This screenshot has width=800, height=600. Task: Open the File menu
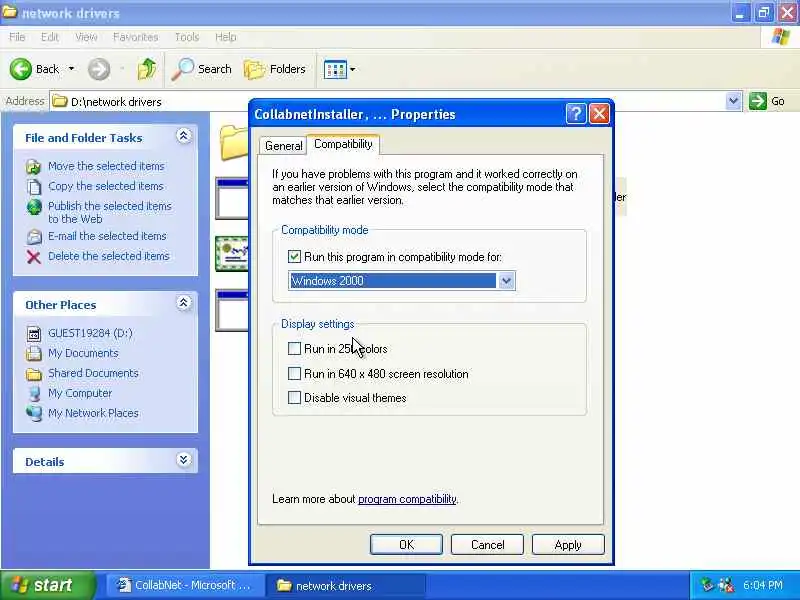(x=17, y=37)
